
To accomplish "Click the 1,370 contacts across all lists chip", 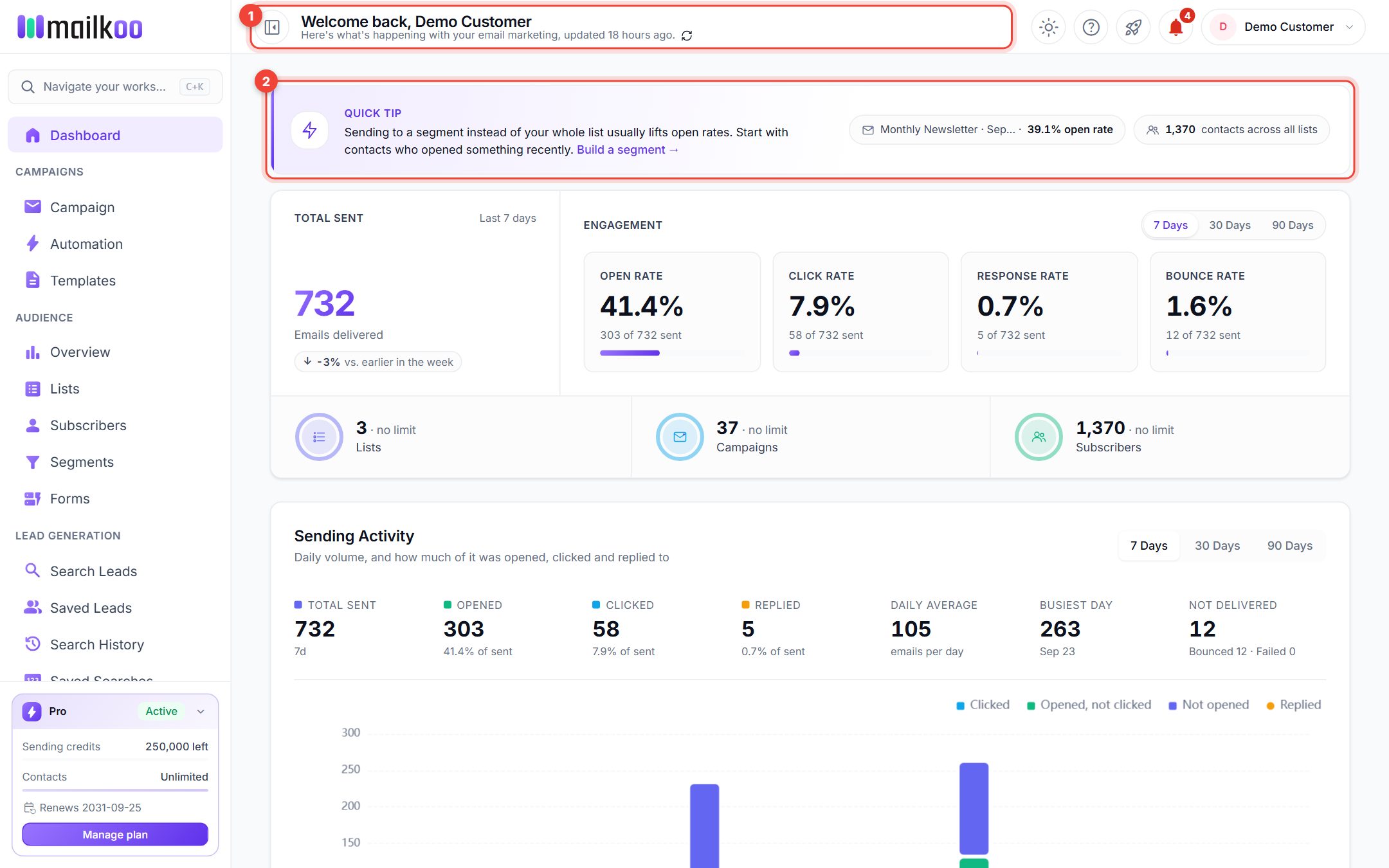I will point(1231,130).
